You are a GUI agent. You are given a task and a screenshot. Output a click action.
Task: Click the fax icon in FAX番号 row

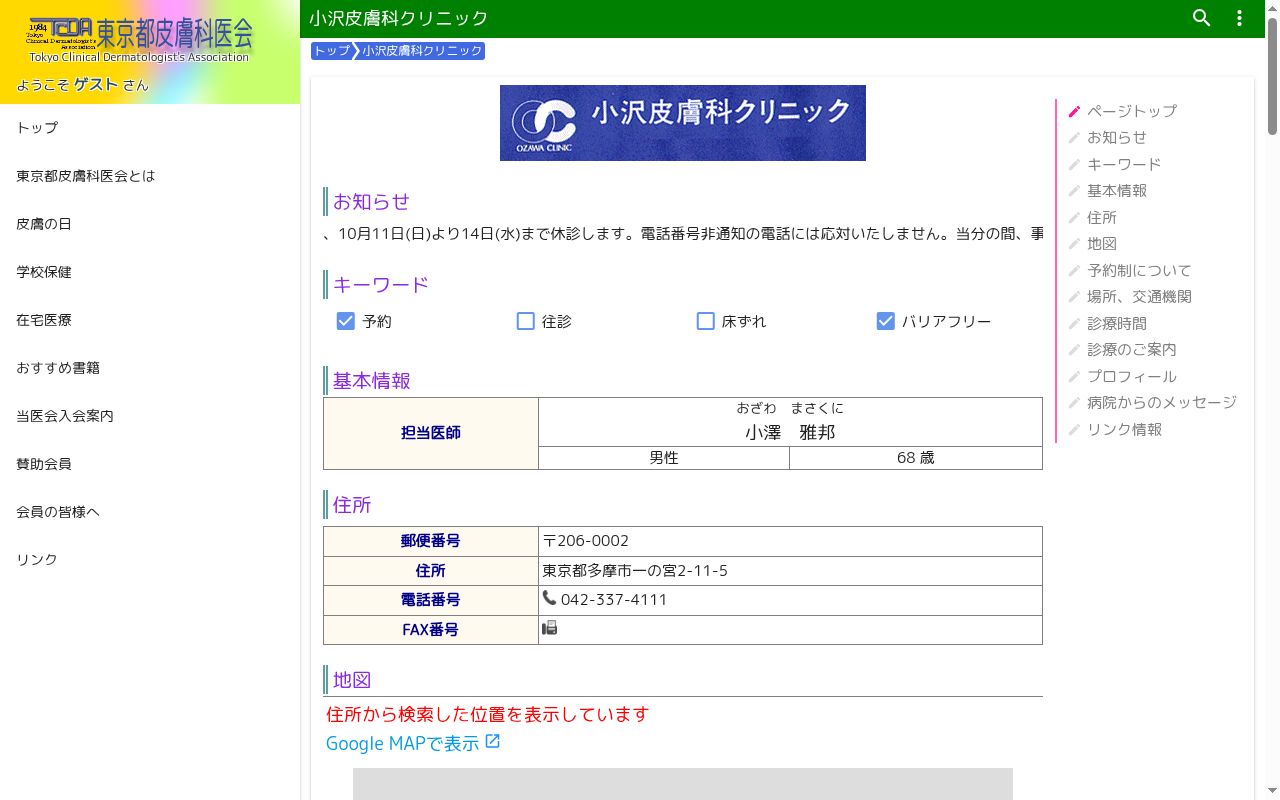pyautogui.click(x=549, y=628)
